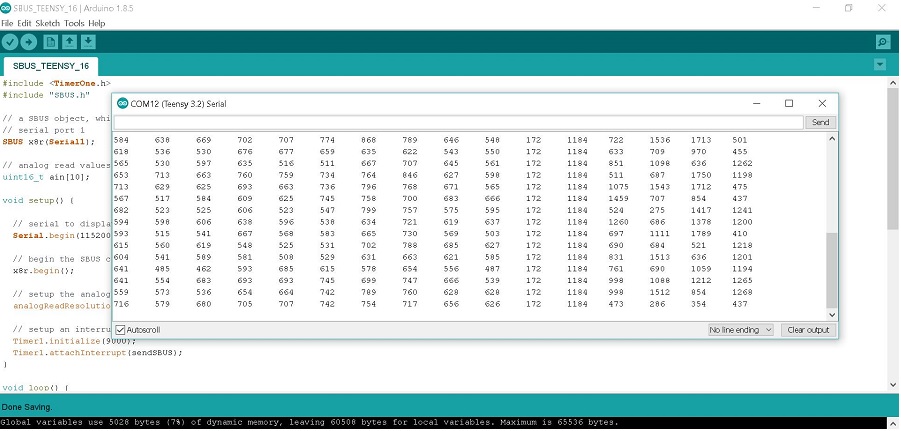The image size is (901, 431).
Task: Click the New sketch icon
Action: (x=50, y=42)
